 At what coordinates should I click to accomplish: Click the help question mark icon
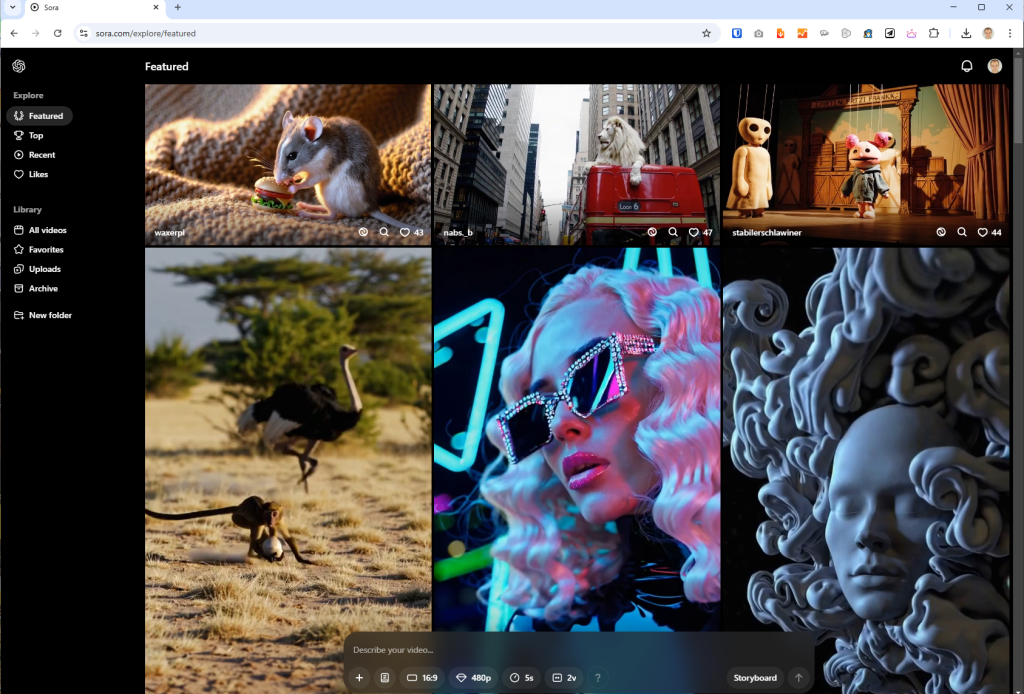[x=598, y=678]
